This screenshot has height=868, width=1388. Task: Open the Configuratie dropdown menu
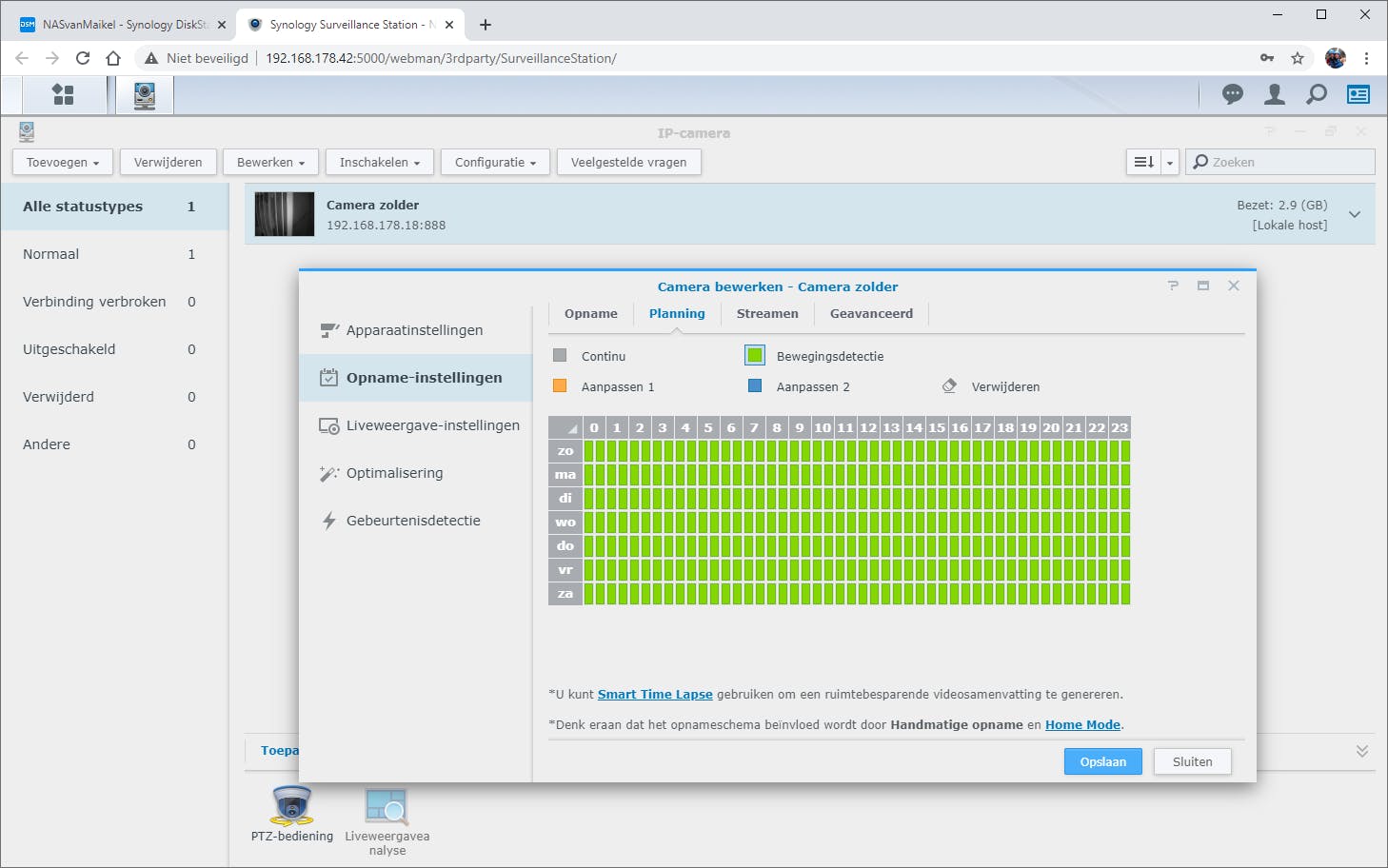click(x=495, y=163)
